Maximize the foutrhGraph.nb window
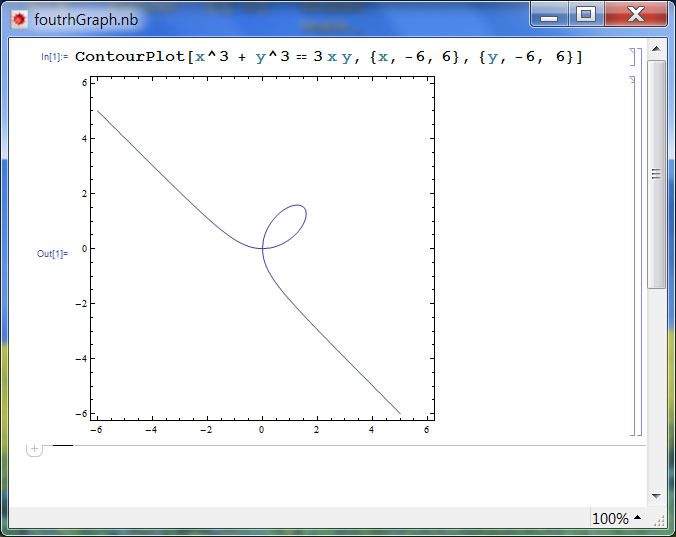The height and width of the screenshot is (537, 676). click(x=586, y=15)
